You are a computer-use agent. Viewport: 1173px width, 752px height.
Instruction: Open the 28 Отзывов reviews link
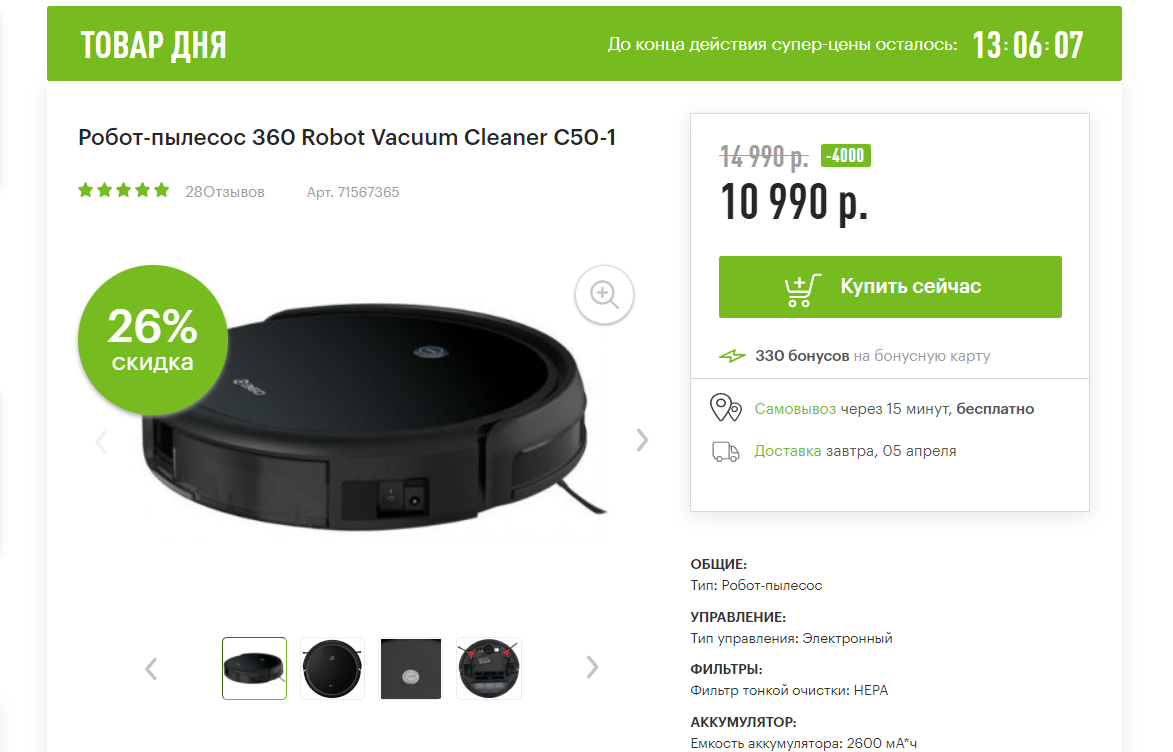(224, 192)
